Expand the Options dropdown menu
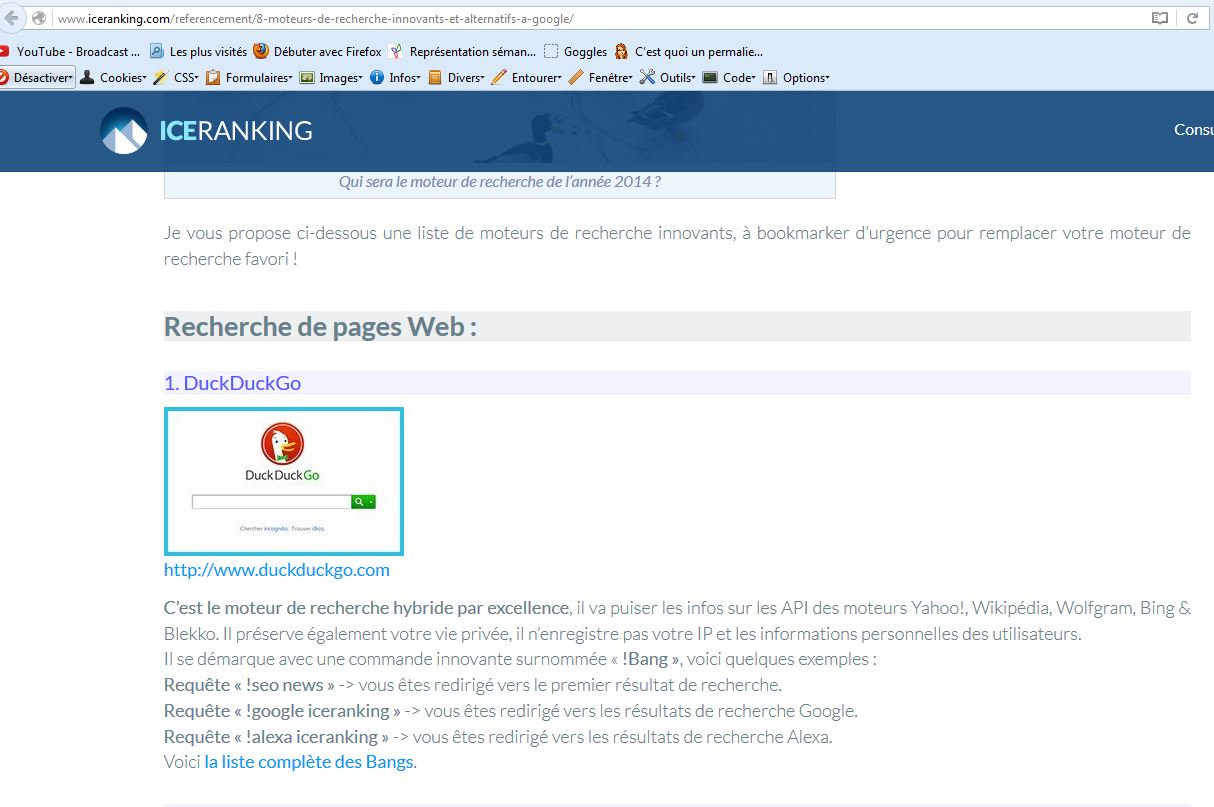 [x=796, y=77]
